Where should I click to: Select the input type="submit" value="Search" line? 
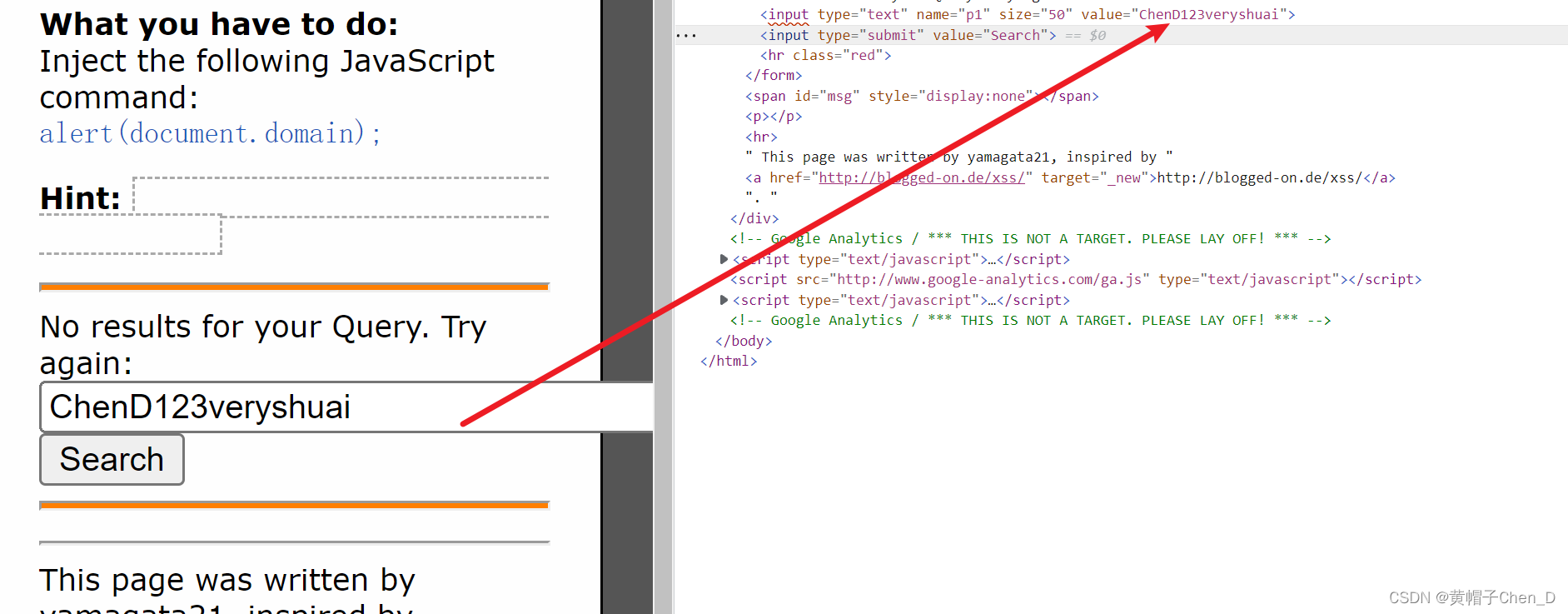point(908,35)
